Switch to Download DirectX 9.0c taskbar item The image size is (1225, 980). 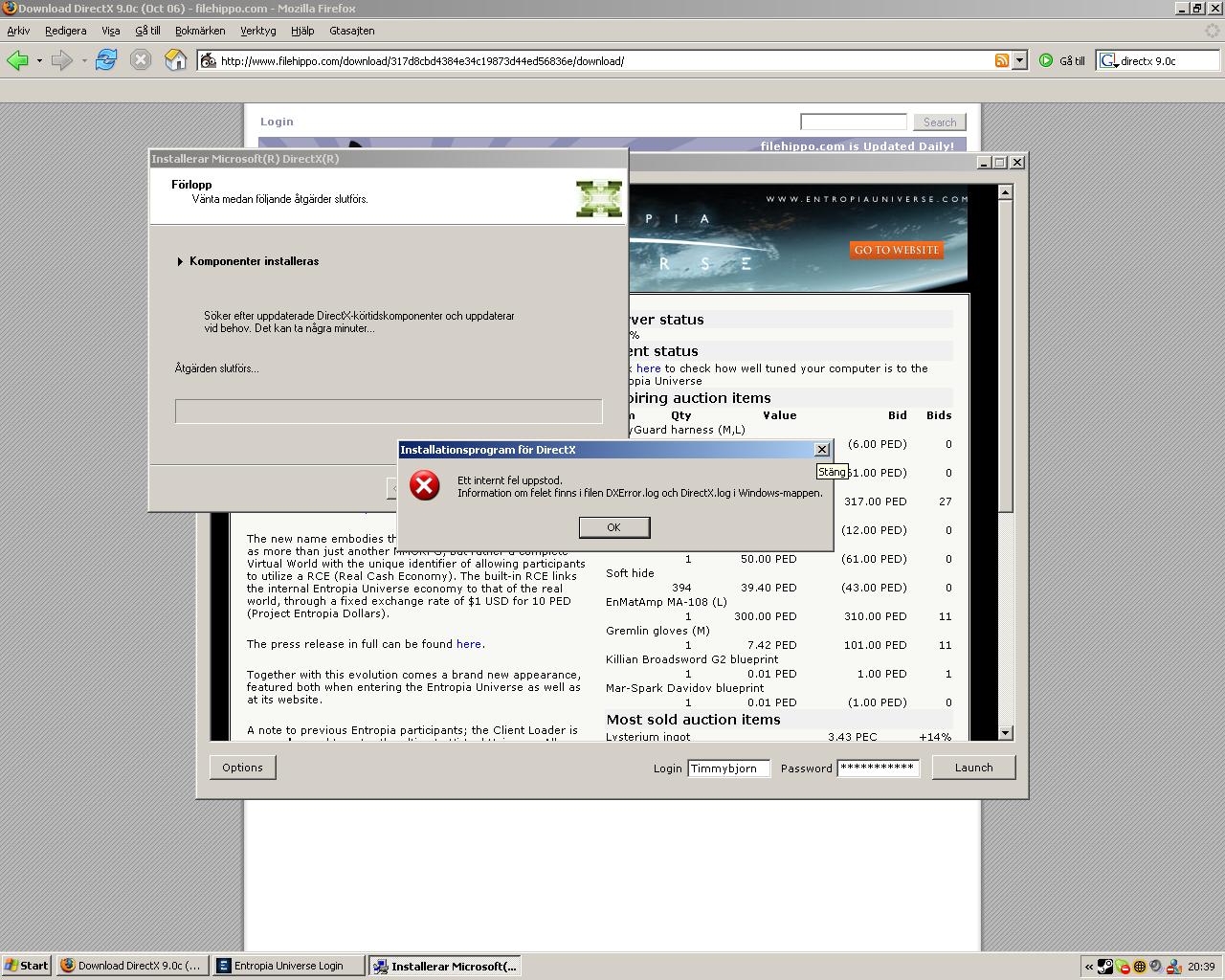(131, 966)
